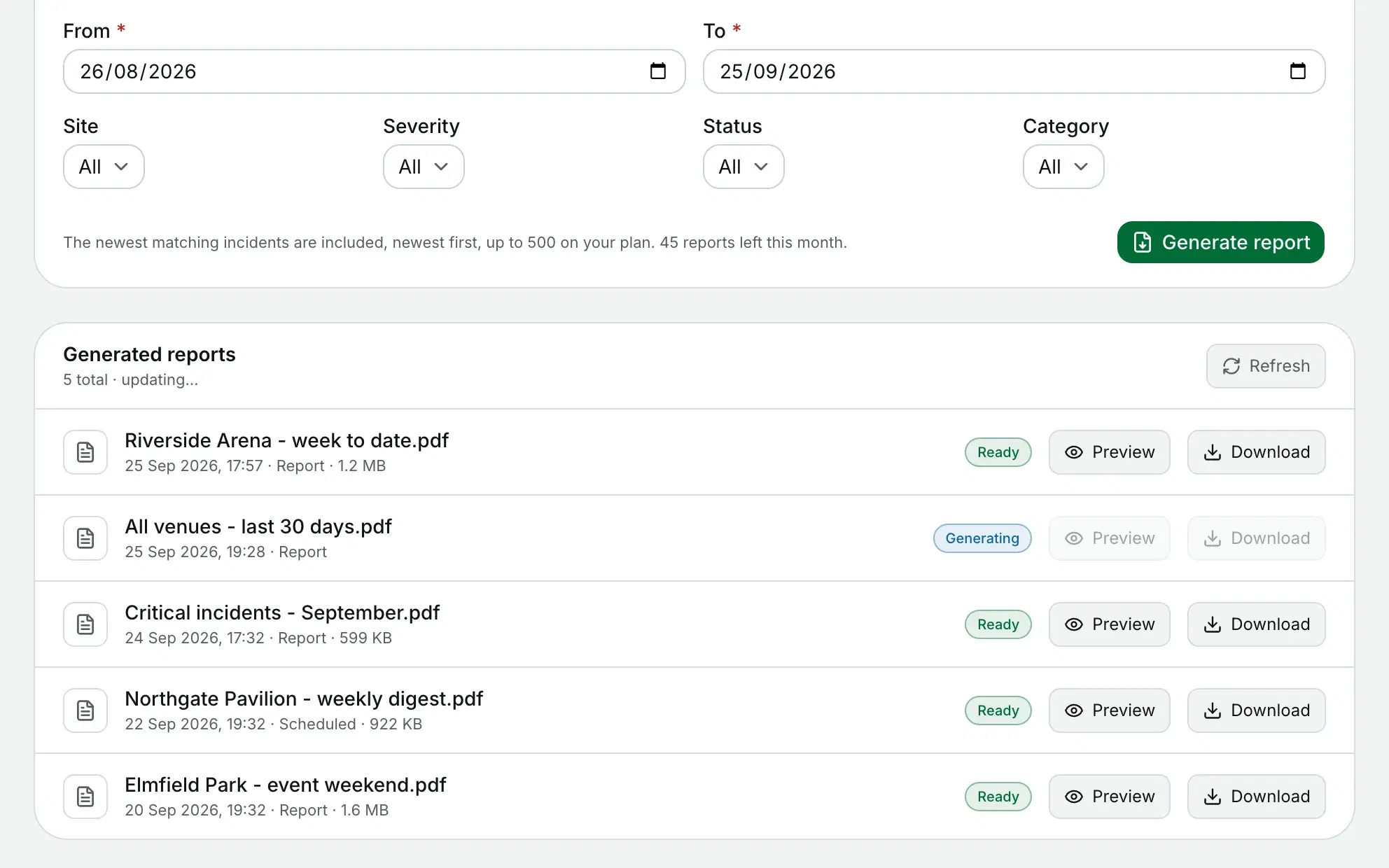The image size is (1389, 868).
Task: Click the Ready badge on Elmfield Park row
Action: (998, 797)
